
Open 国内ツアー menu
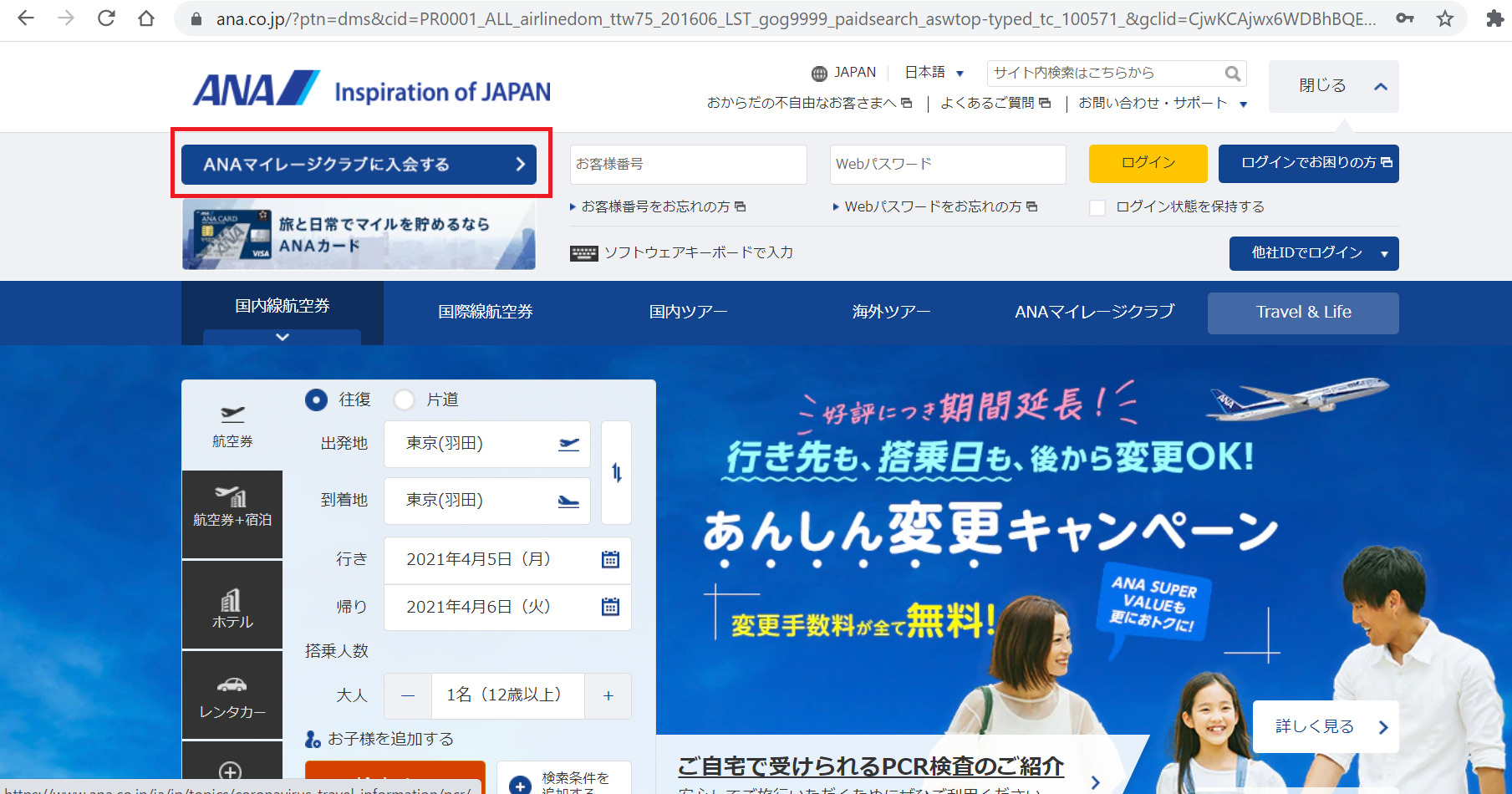tap(689, 313)
